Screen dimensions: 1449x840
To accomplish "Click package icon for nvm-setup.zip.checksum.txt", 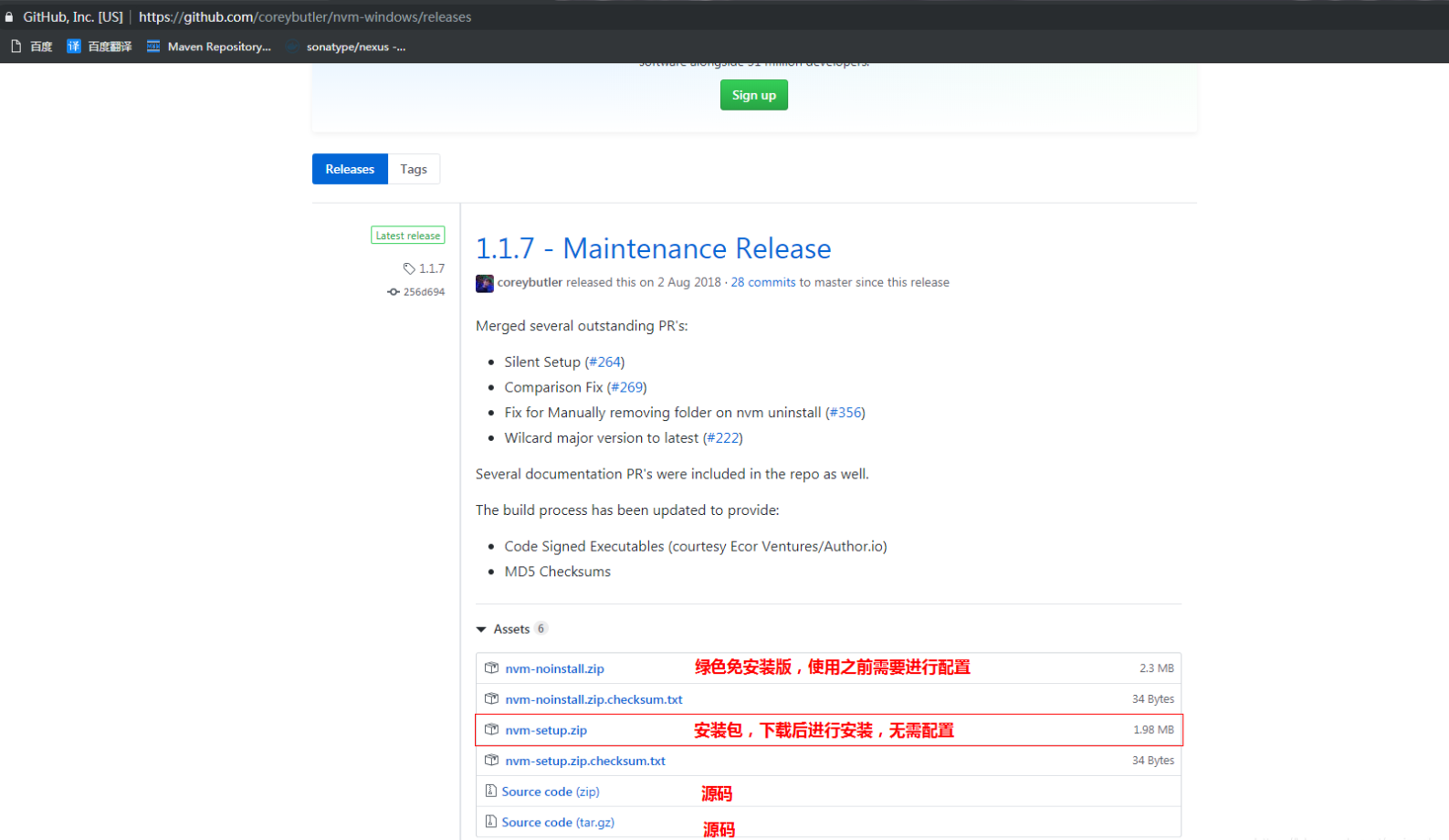I will pyautogui.click(x=491, y=761).
